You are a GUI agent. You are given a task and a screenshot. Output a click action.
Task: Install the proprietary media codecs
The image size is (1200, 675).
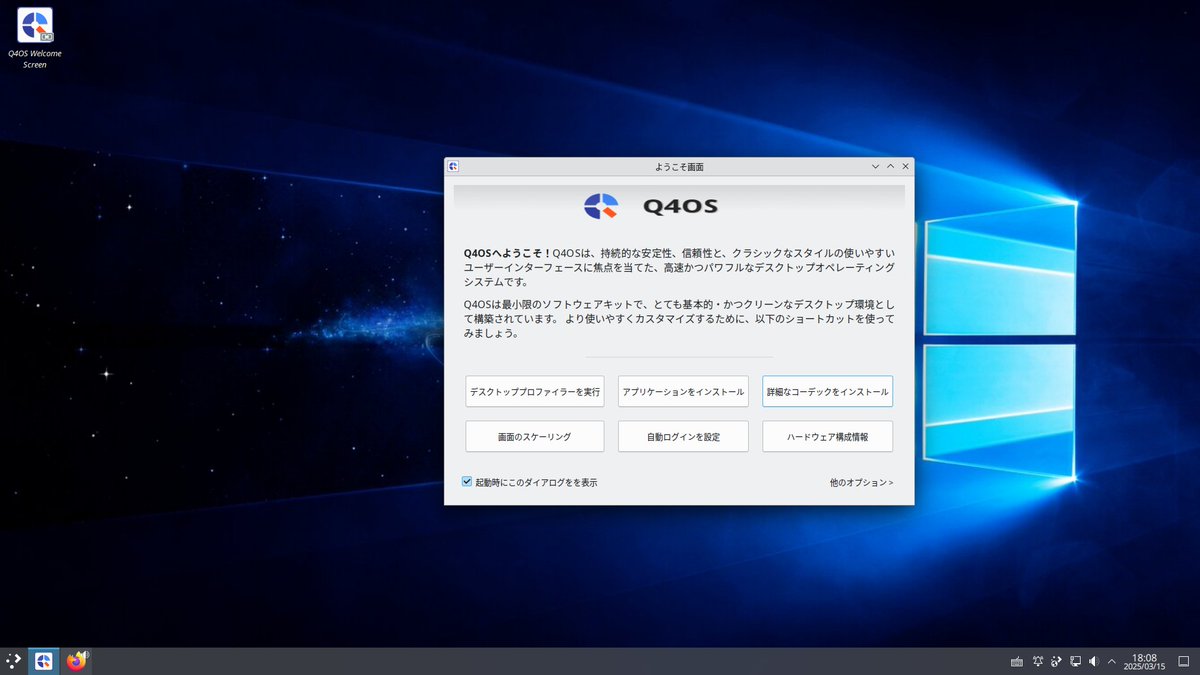click(828, 391)
